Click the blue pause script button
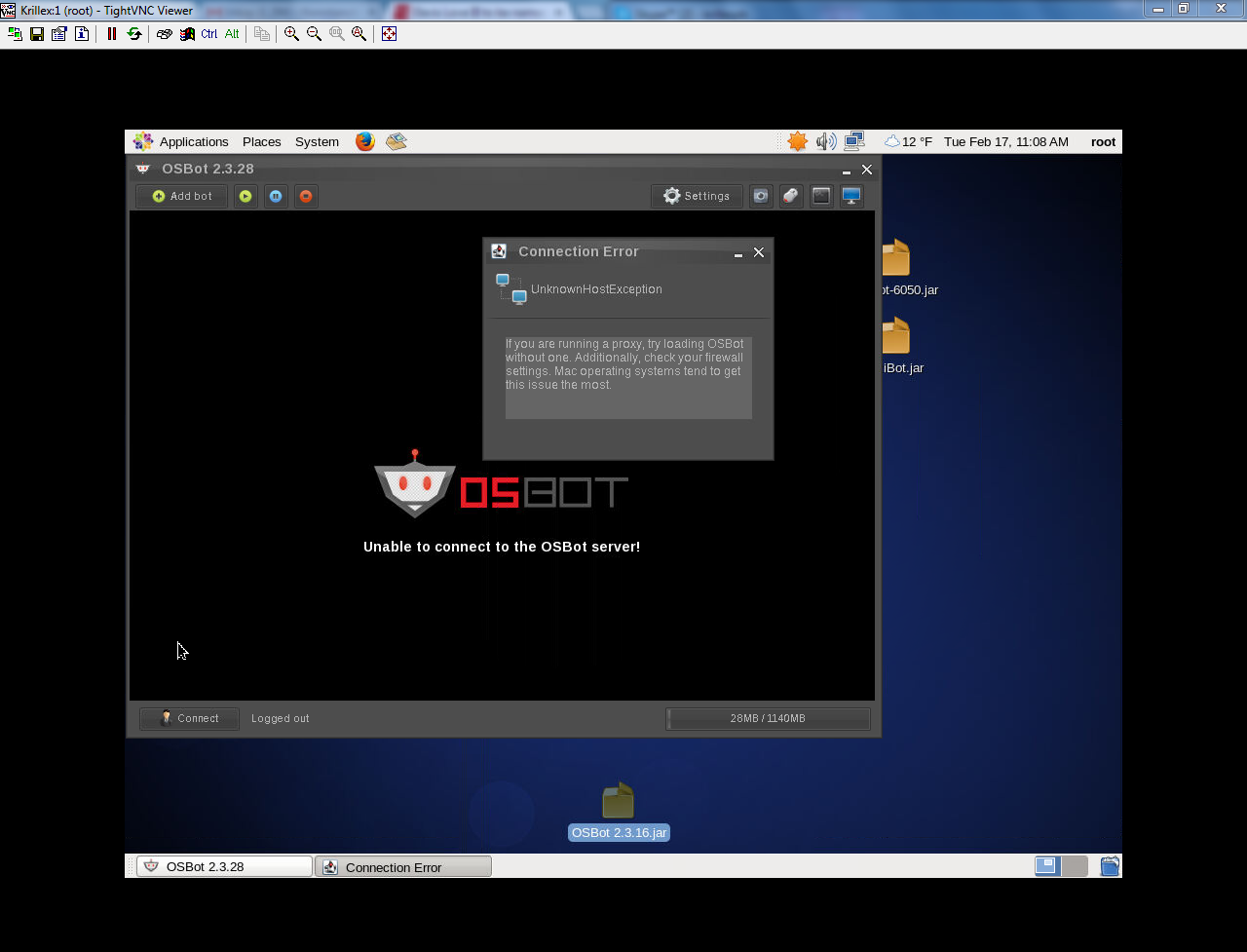Viewport: 1247px width, 952px height. 276,196
